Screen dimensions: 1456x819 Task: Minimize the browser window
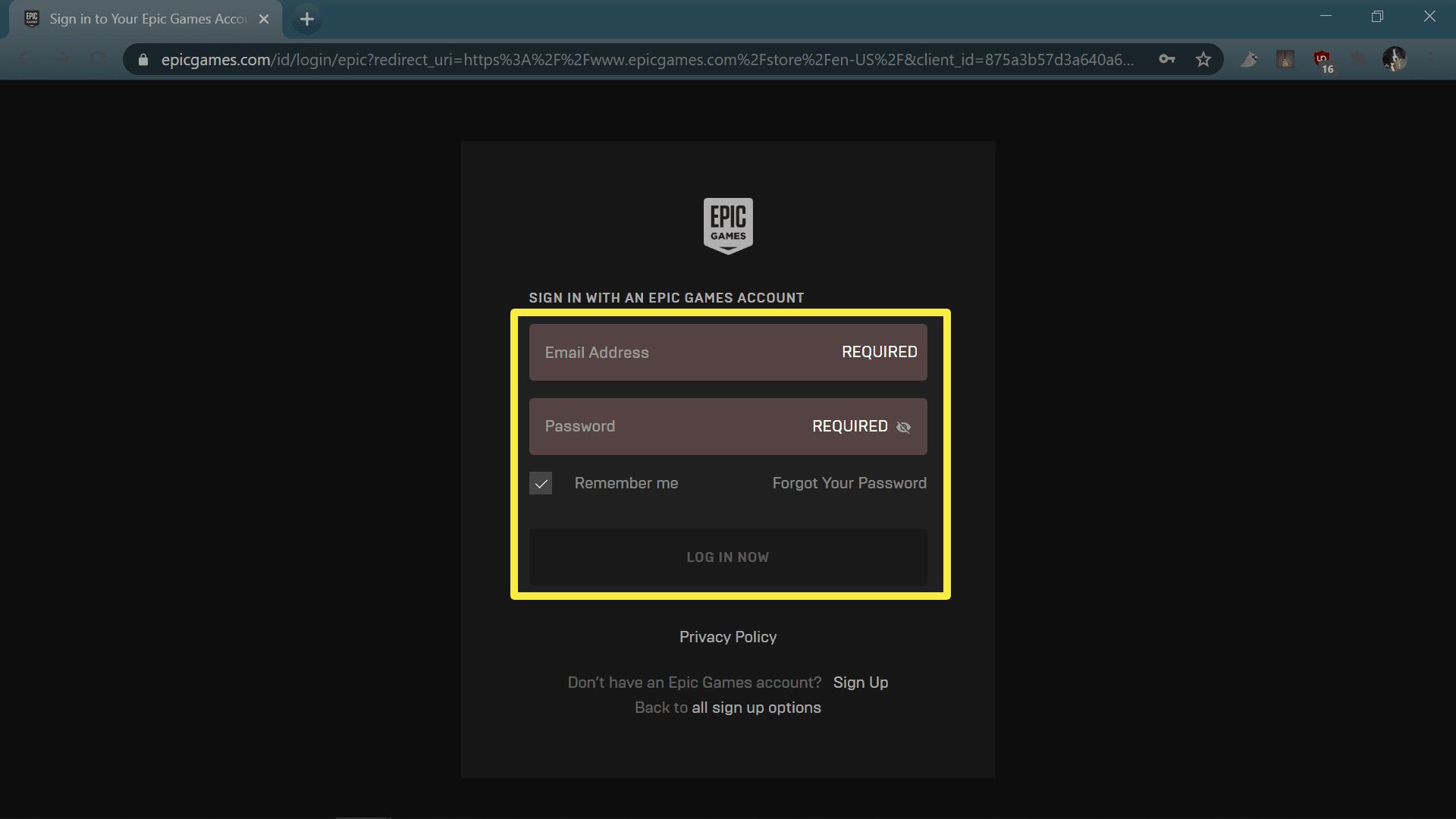(1326, 17)
